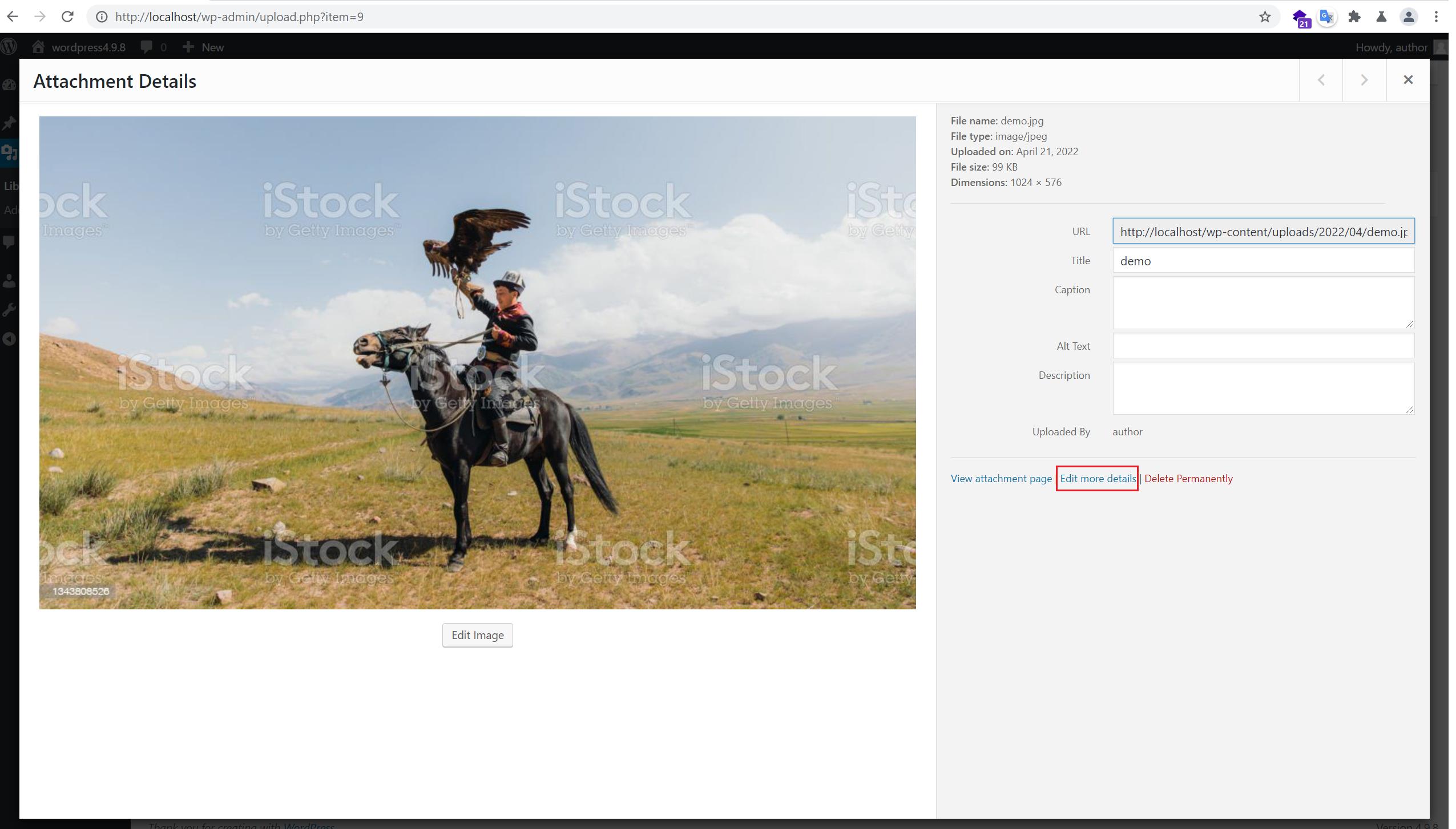Screen dimensions: 1456x829
Task: Click the Title field containing demo
Action: tap(1263, 261)
